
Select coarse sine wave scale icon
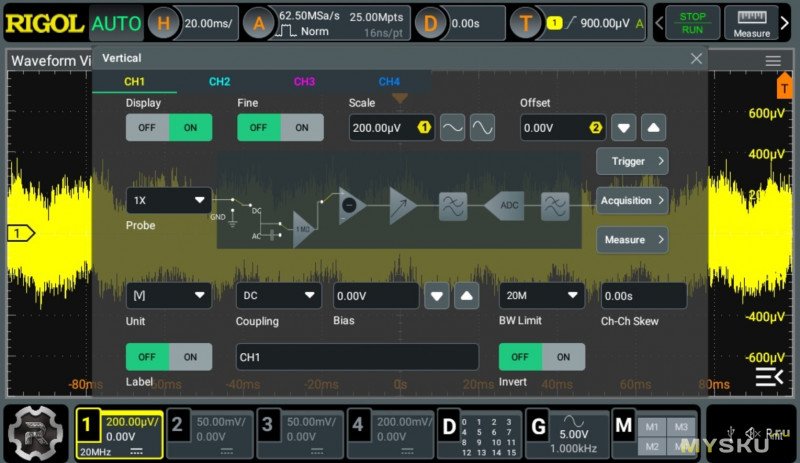[452, 127]
